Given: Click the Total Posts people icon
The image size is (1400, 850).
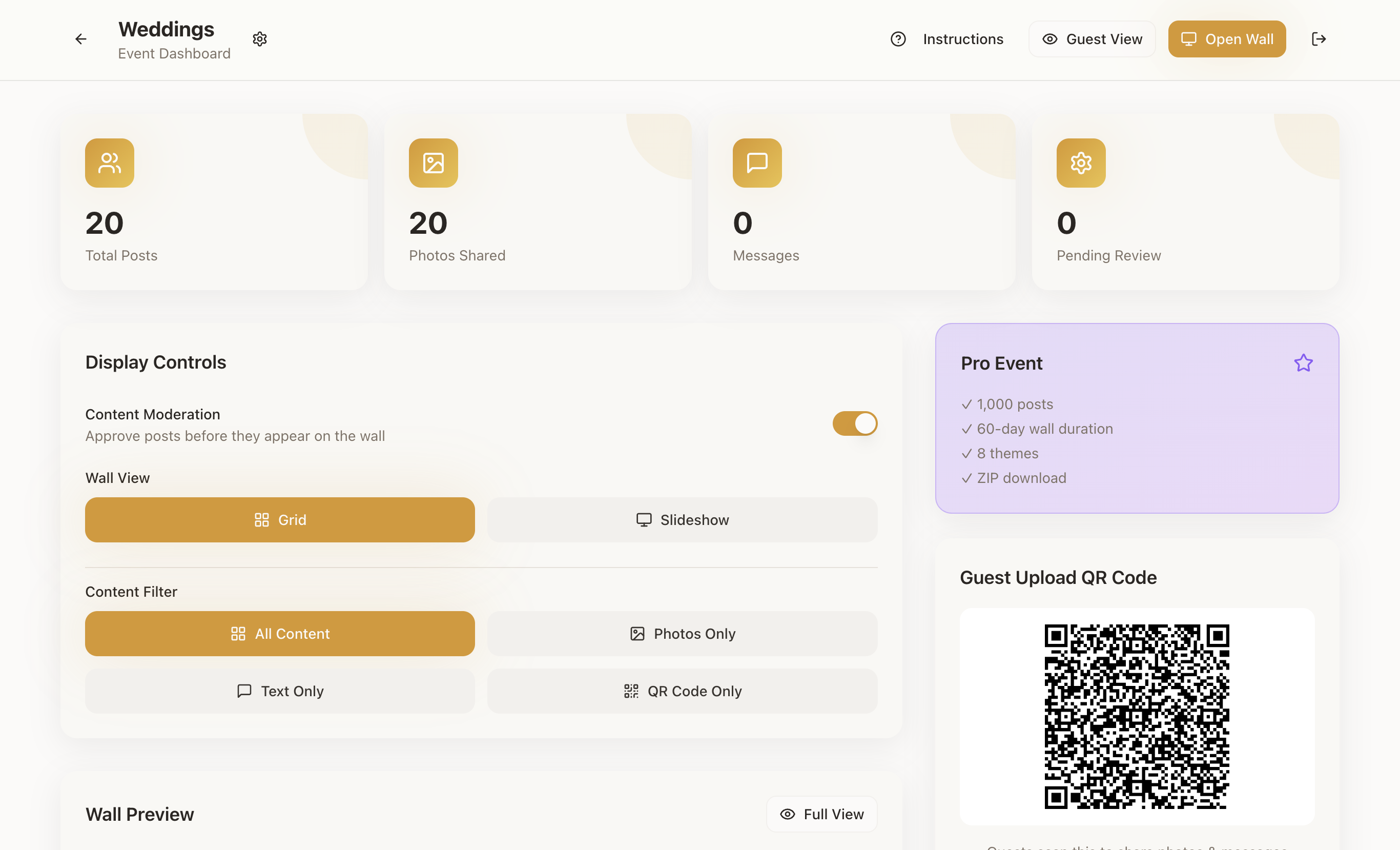Looking at the screenshot, I should point(110,163).
